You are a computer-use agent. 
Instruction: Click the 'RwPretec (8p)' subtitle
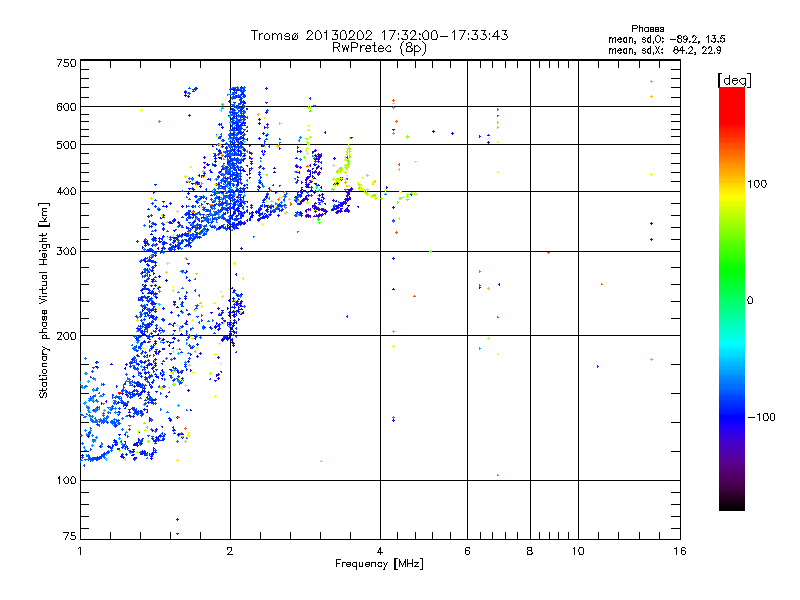tap(379, 48)
